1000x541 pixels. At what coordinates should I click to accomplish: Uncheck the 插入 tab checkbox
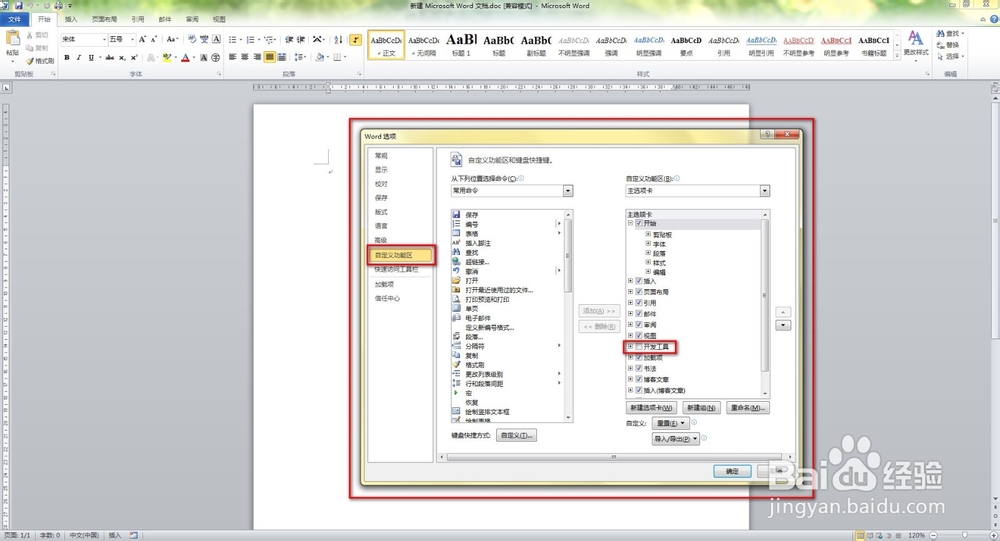[x=639, y=281]
